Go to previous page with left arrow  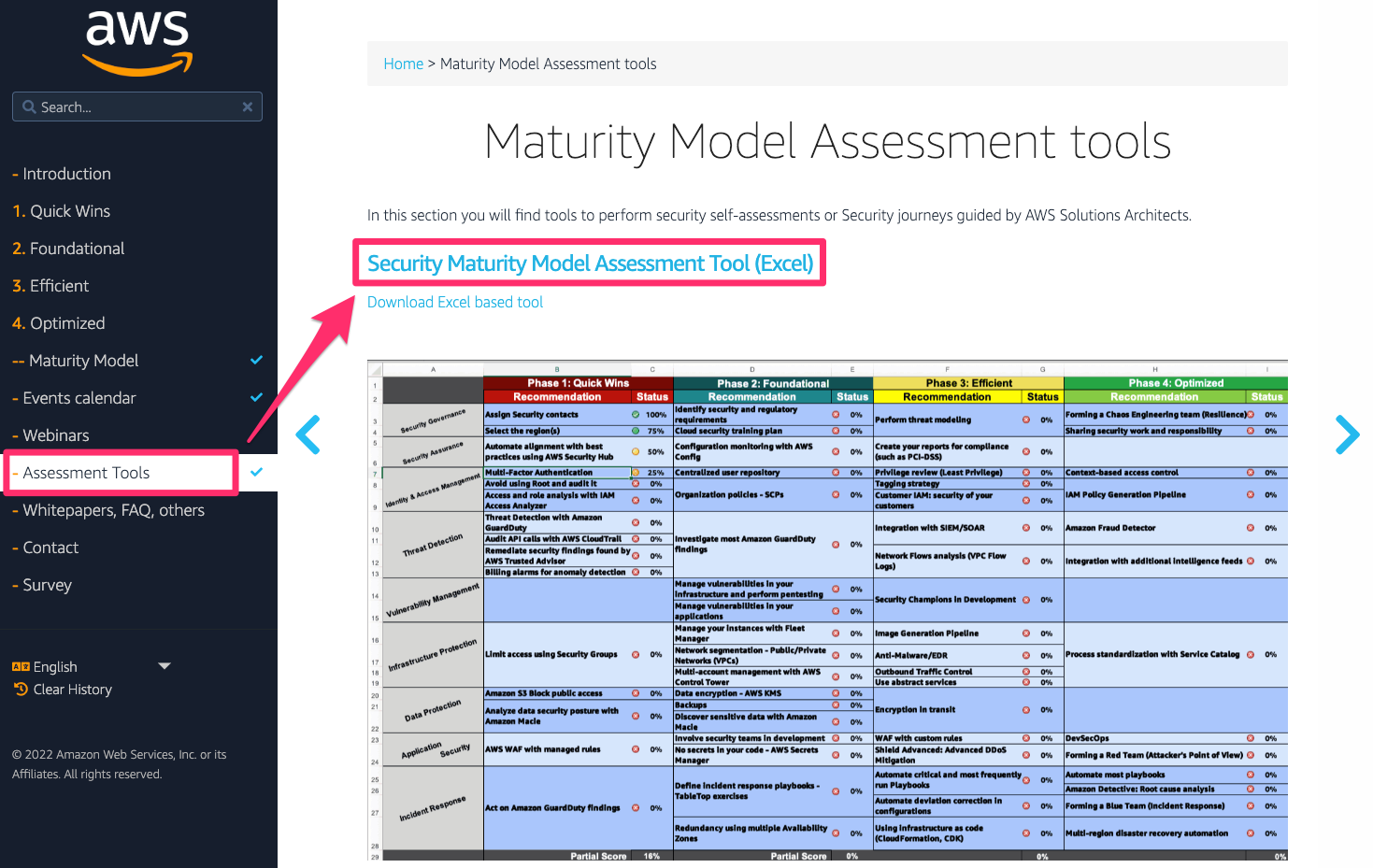coord(307,434)
